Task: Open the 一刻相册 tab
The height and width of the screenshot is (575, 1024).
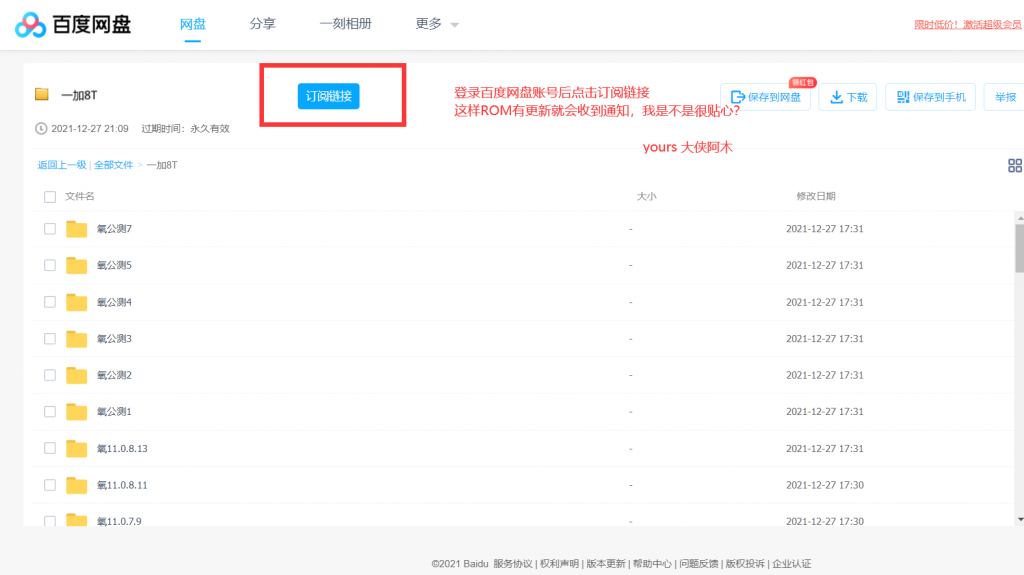Action: coord(345,24)
